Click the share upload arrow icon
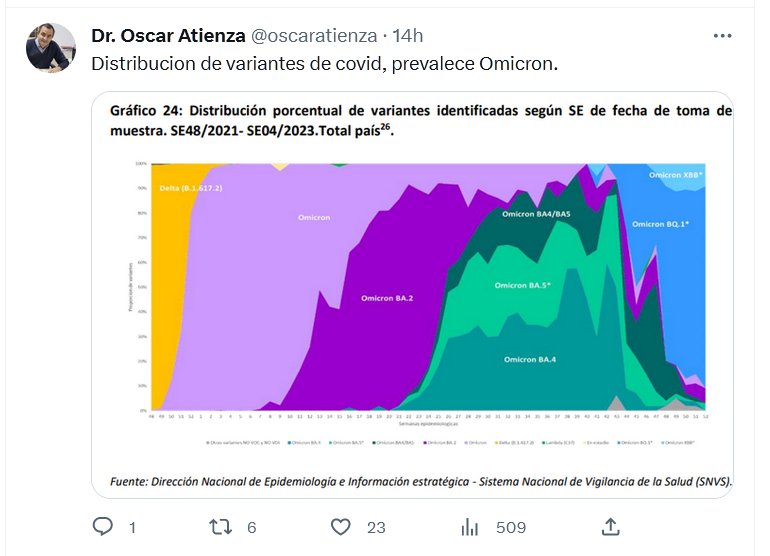 [610, 526]
